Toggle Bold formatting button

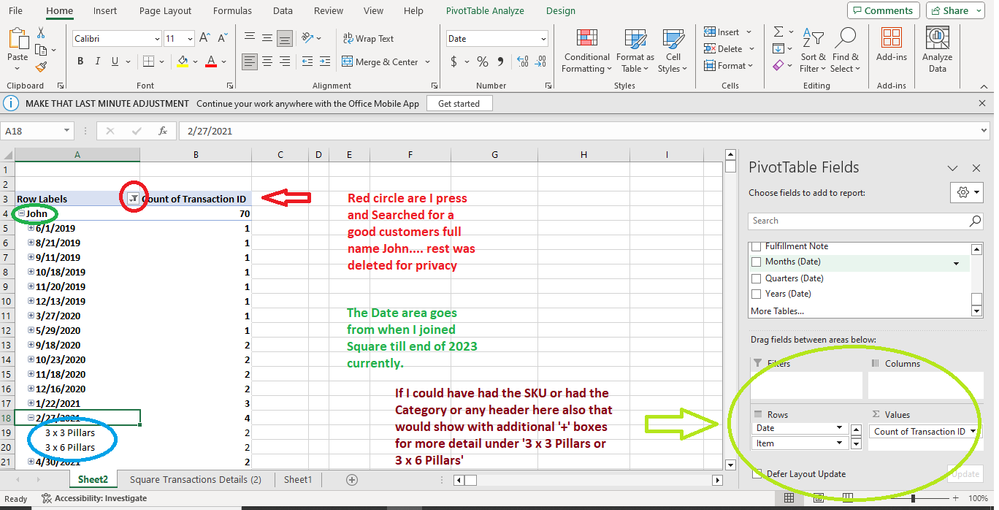coord(81,62)
